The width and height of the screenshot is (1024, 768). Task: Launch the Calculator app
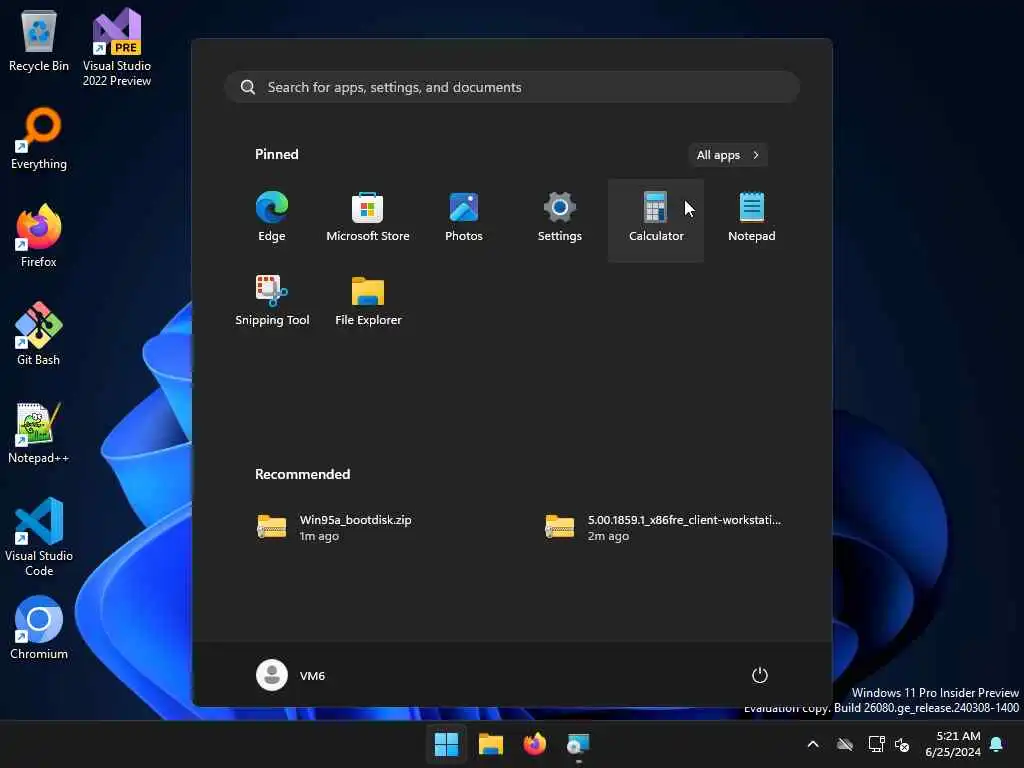(x=656, y=219)
